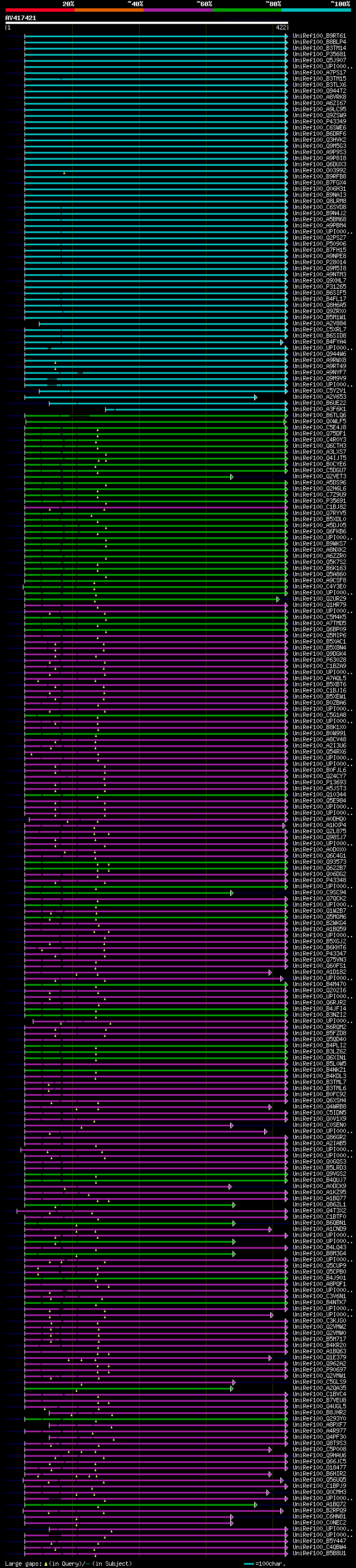Select the UniRef100_Q7RYV5 label
Viewport: 356px width, 1568px height.
(319, 513)
